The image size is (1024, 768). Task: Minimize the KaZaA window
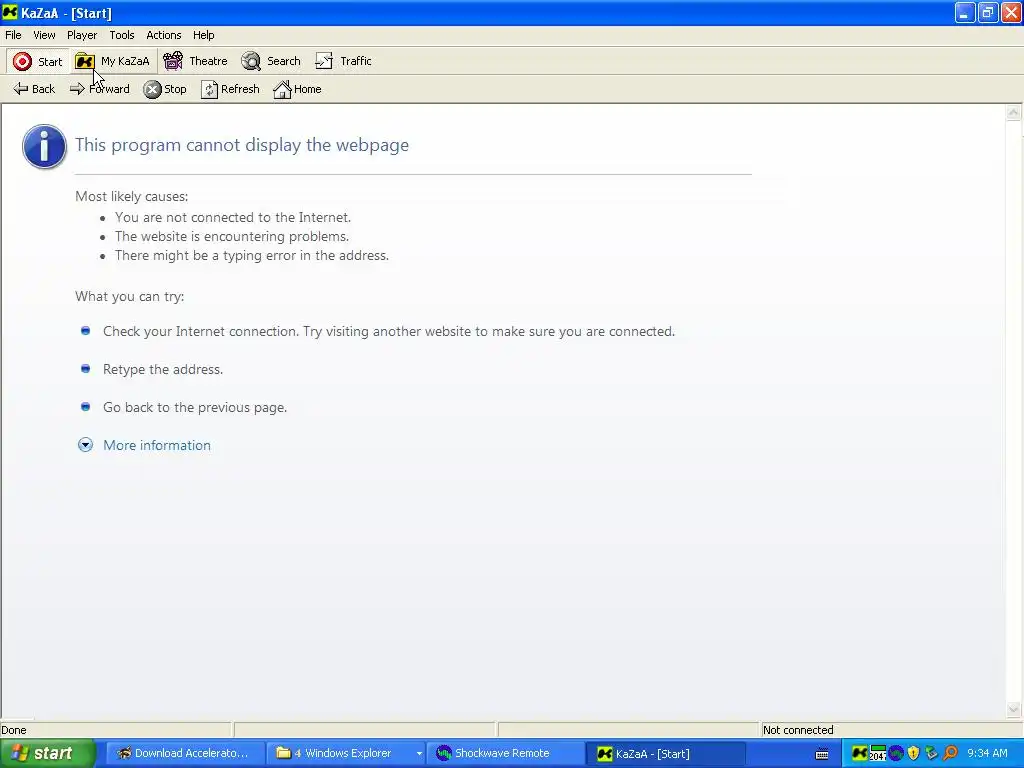(x=964, y=12)
